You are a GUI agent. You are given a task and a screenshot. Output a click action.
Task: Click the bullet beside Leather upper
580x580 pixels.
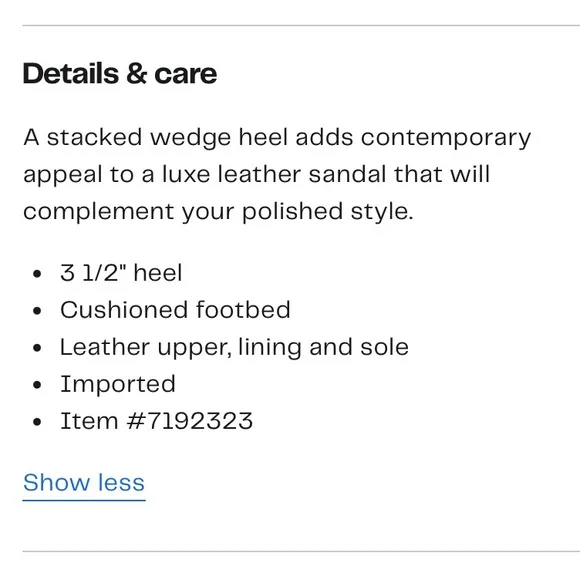coord(37,348)
